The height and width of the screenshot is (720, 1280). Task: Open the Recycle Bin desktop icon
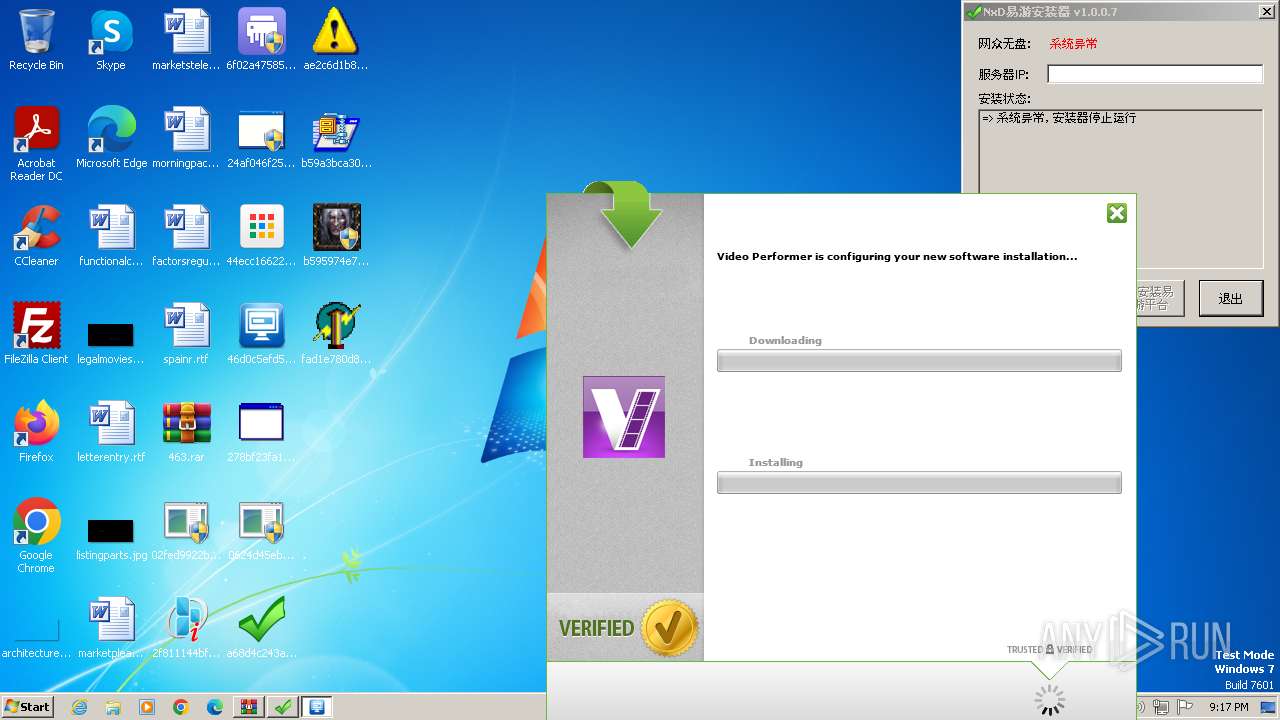(x=36, y=40)
